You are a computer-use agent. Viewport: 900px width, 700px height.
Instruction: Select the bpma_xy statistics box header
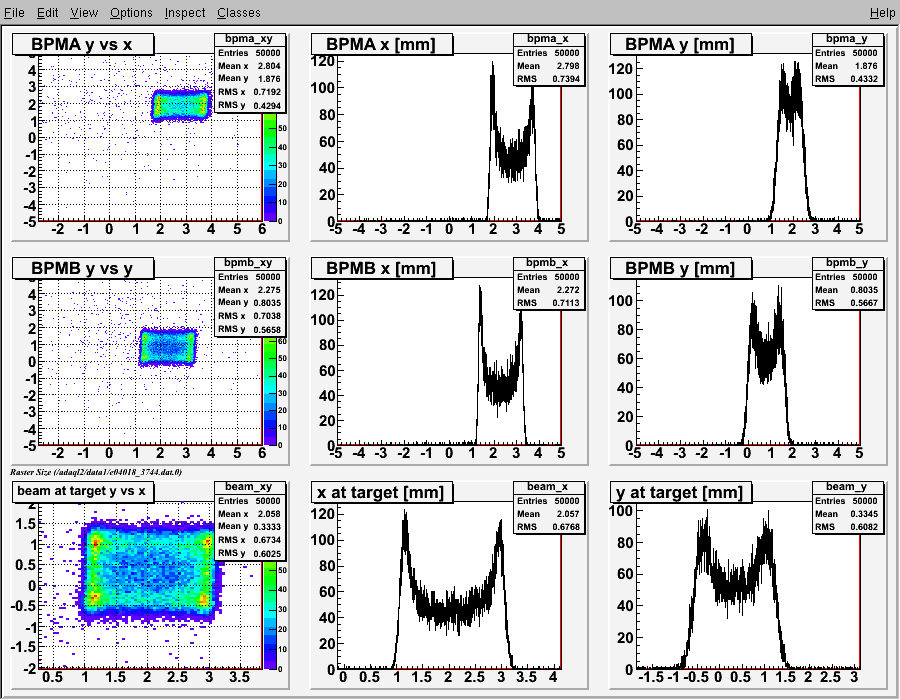pos(249,39)
